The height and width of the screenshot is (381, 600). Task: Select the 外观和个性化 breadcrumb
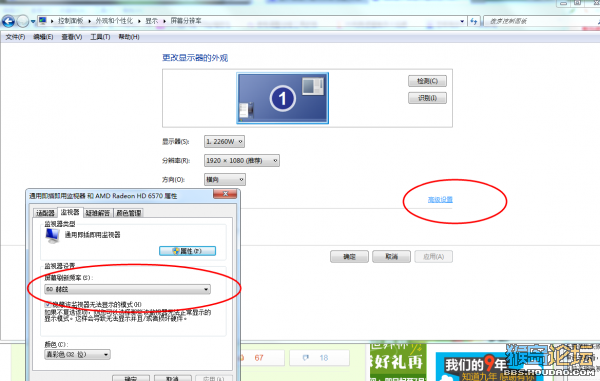pyautogui.click(x=114, y=21)
